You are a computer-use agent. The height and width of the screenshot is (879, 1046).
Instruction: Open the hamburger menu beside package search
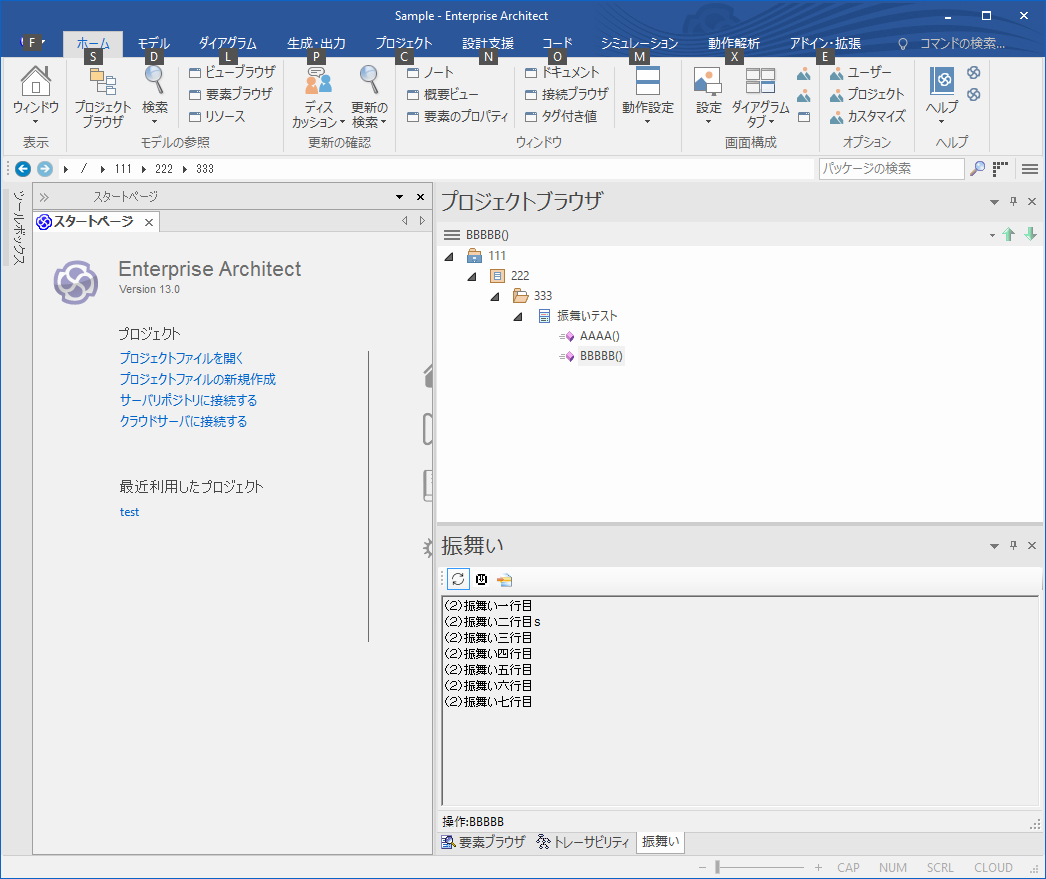pos(1029,169)
